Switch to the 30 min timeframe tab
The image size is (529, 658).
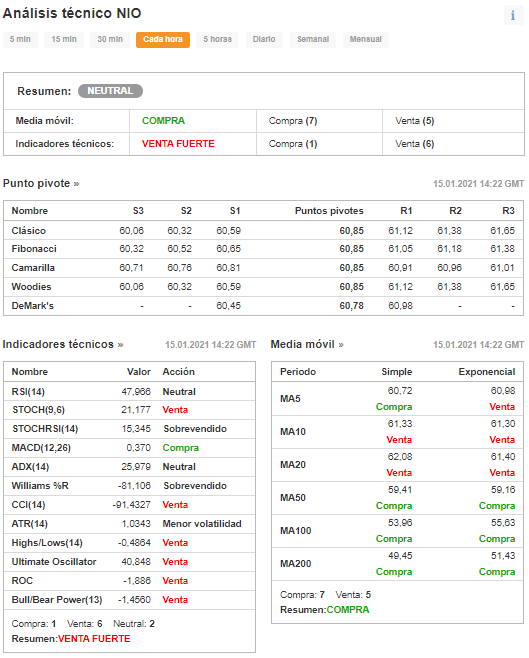[110, 39]
